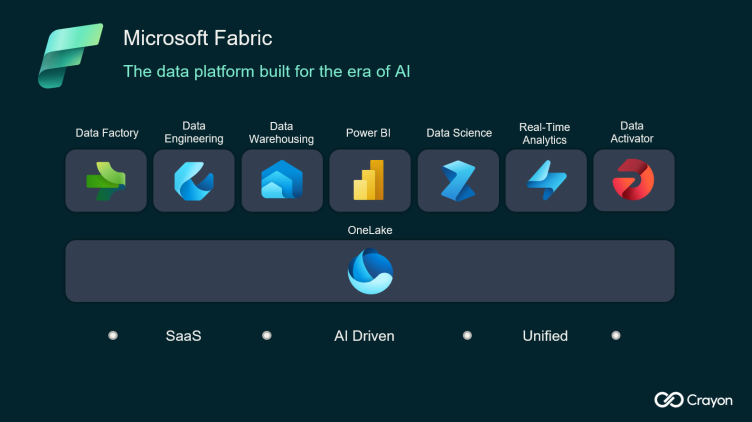The image size is (752, 422).
Task: Click the bullet dot after Unified
Action: [616, 336]
